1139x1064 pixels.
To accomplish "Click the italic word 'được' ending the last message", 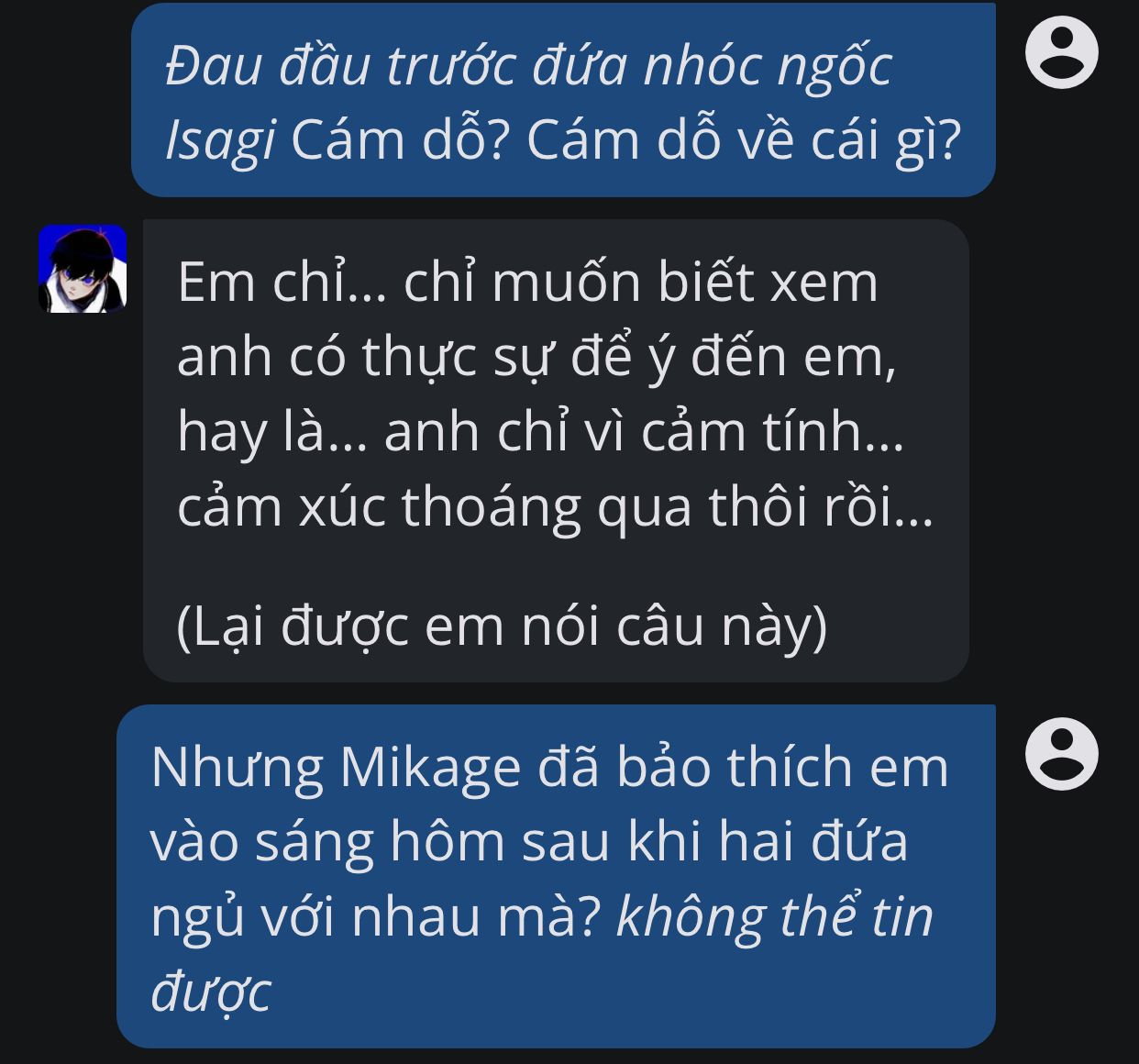I will [211, 992].
